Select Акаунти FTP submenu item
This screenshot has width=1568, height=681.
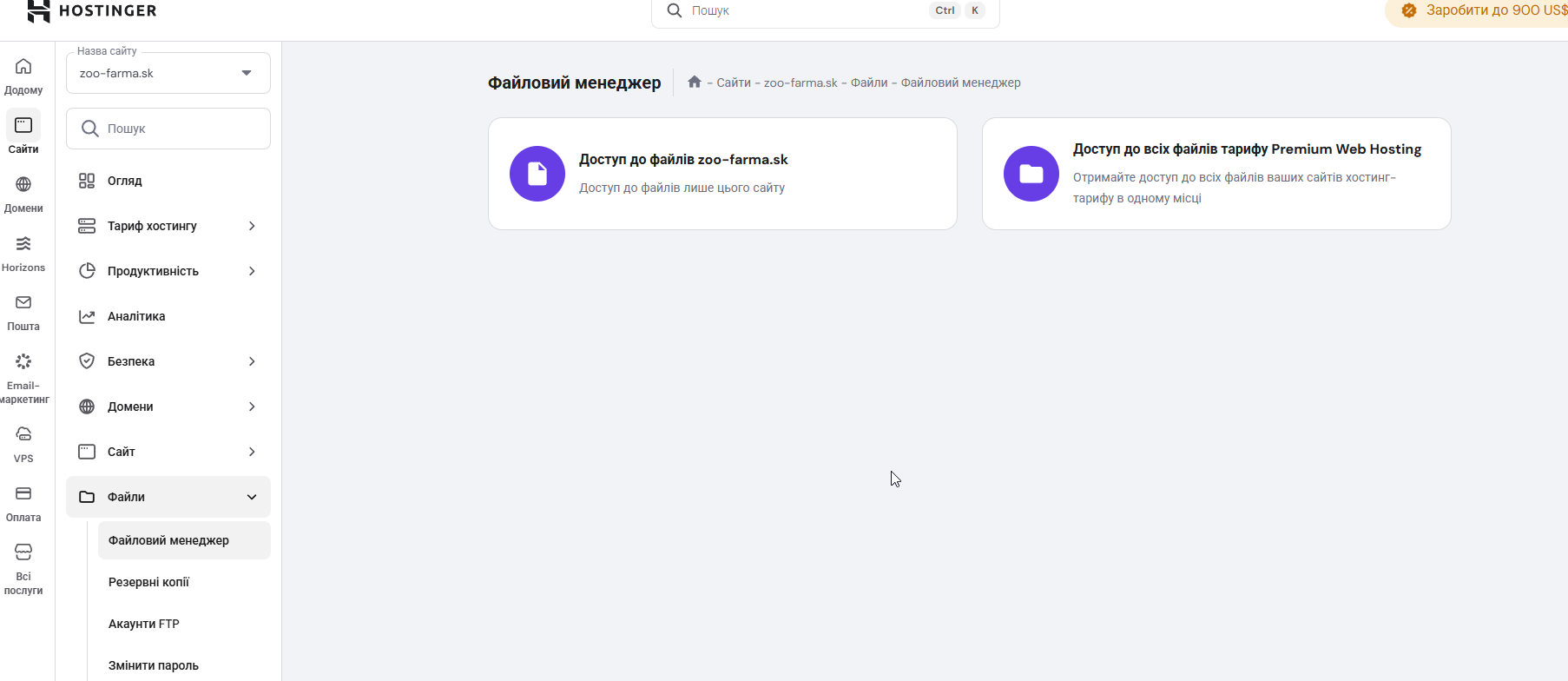(x=184, y=624)
